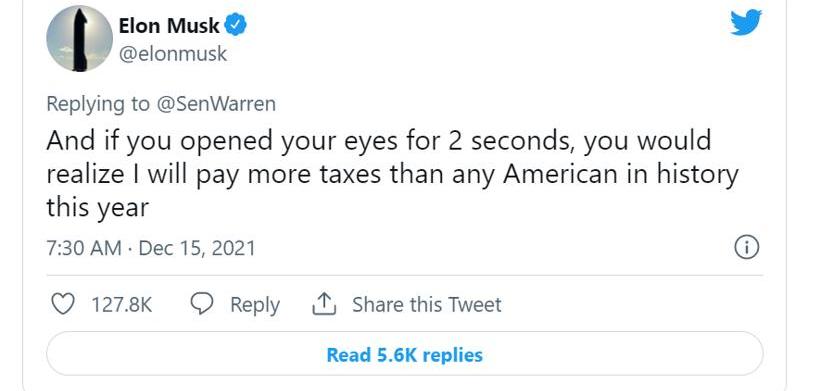Click the 127.8K likes count
Screen dimensions: 820x391
tap(122, 305)
